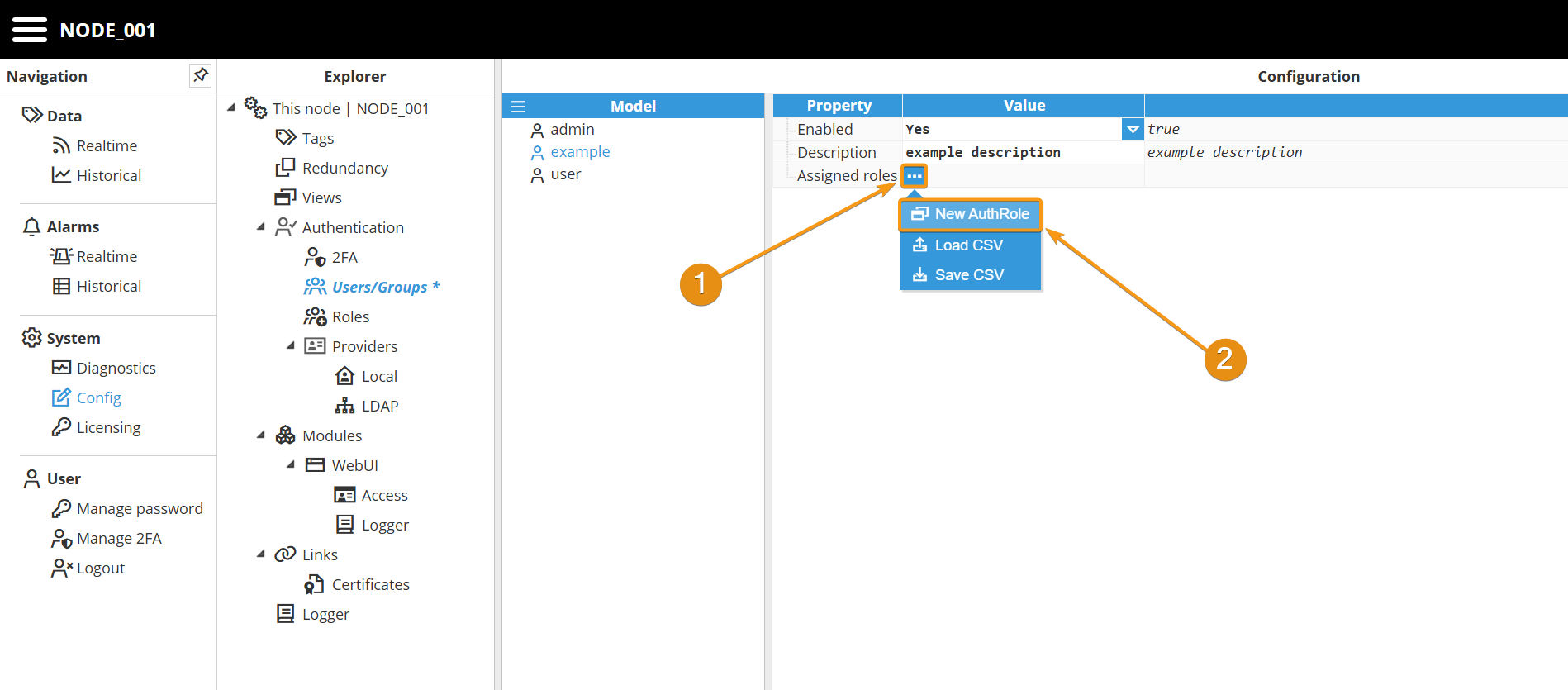Select Load CSV menu entry
1568x690 pixels.
click(x=968, y=245)
